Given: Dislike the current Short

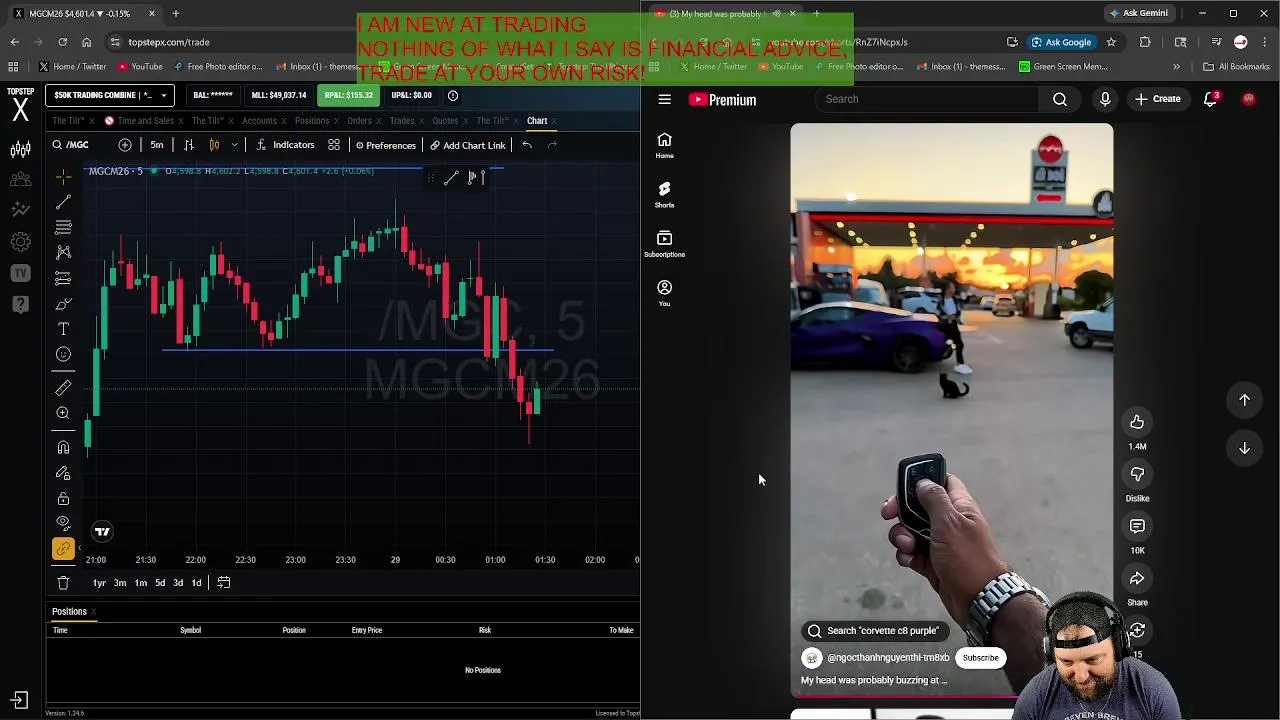Looking at the screenshot, I should [1137, 474].
